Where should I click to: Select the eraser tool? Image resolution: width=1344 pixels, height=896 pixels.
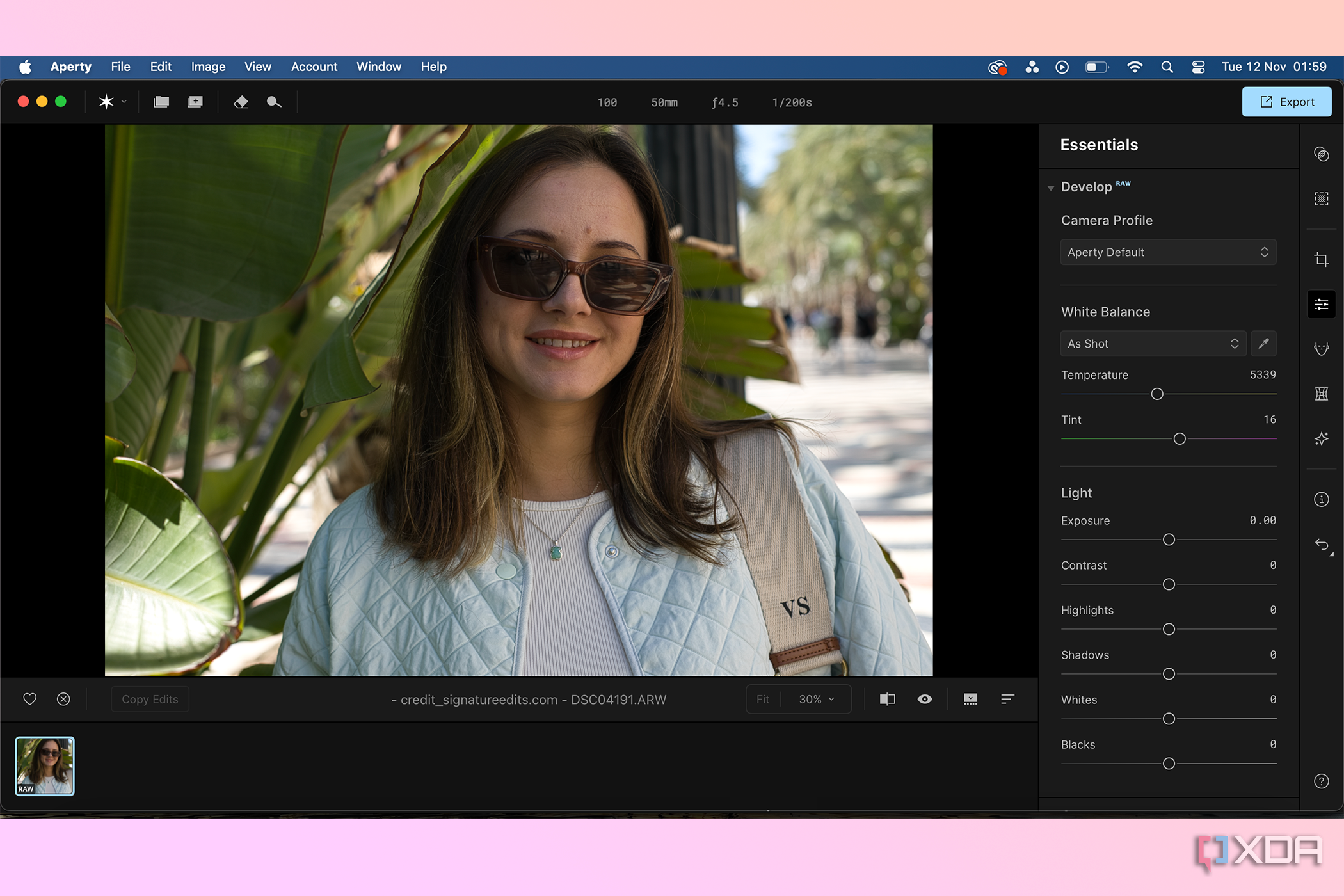coord(241,102)
